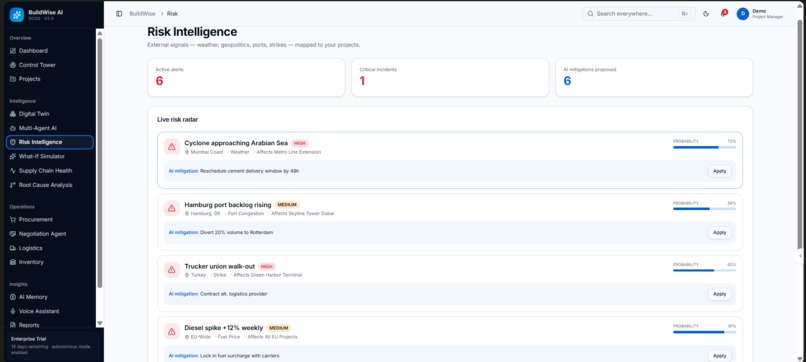
Task: Apply the cement delivery reschedule mitigation
Action: point(720,171)
